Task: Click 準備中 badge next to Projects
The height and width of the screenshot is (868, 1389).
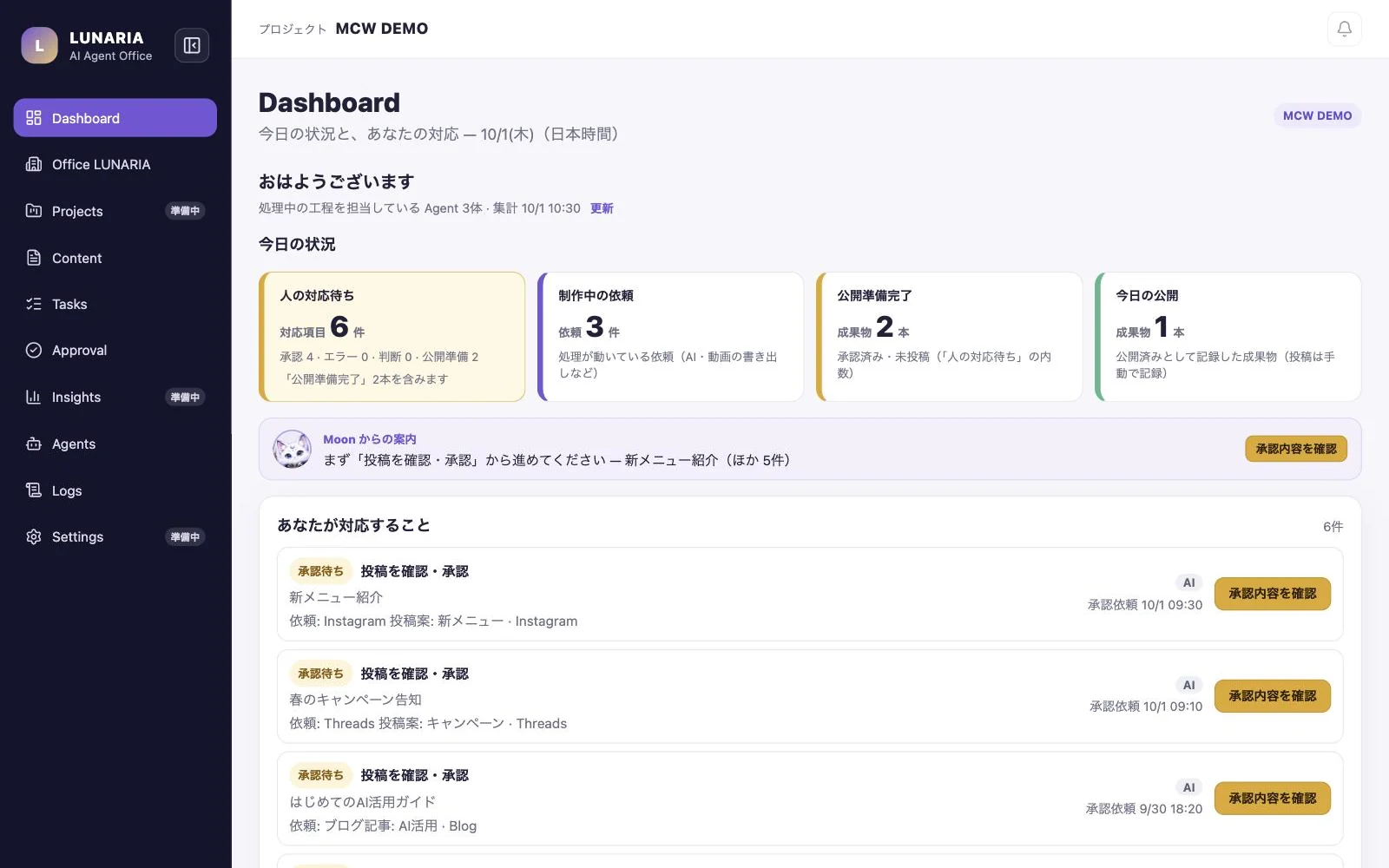Action: click(185, 211)
